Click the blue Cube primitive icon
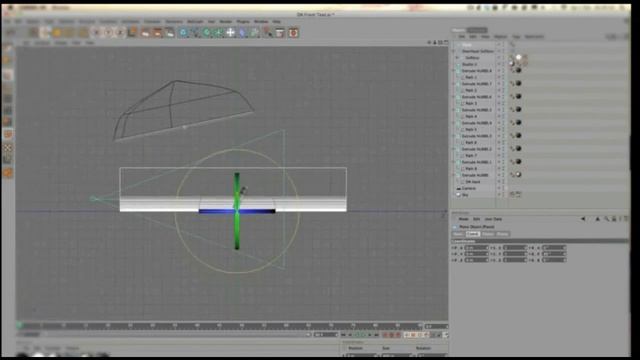 183,32
